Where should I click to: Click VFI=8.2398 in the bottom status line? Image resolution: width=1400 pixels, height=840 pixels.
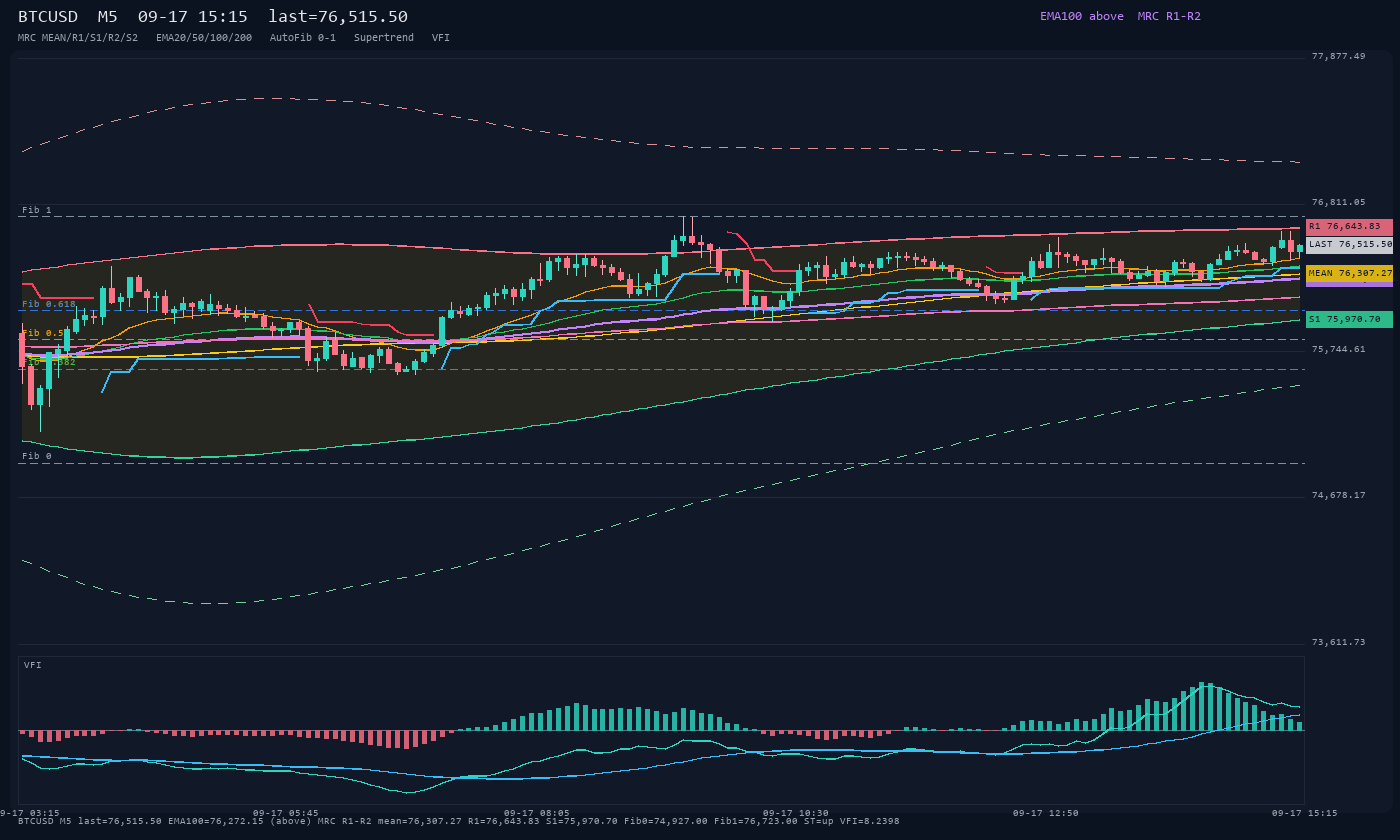tap(870, 821)
